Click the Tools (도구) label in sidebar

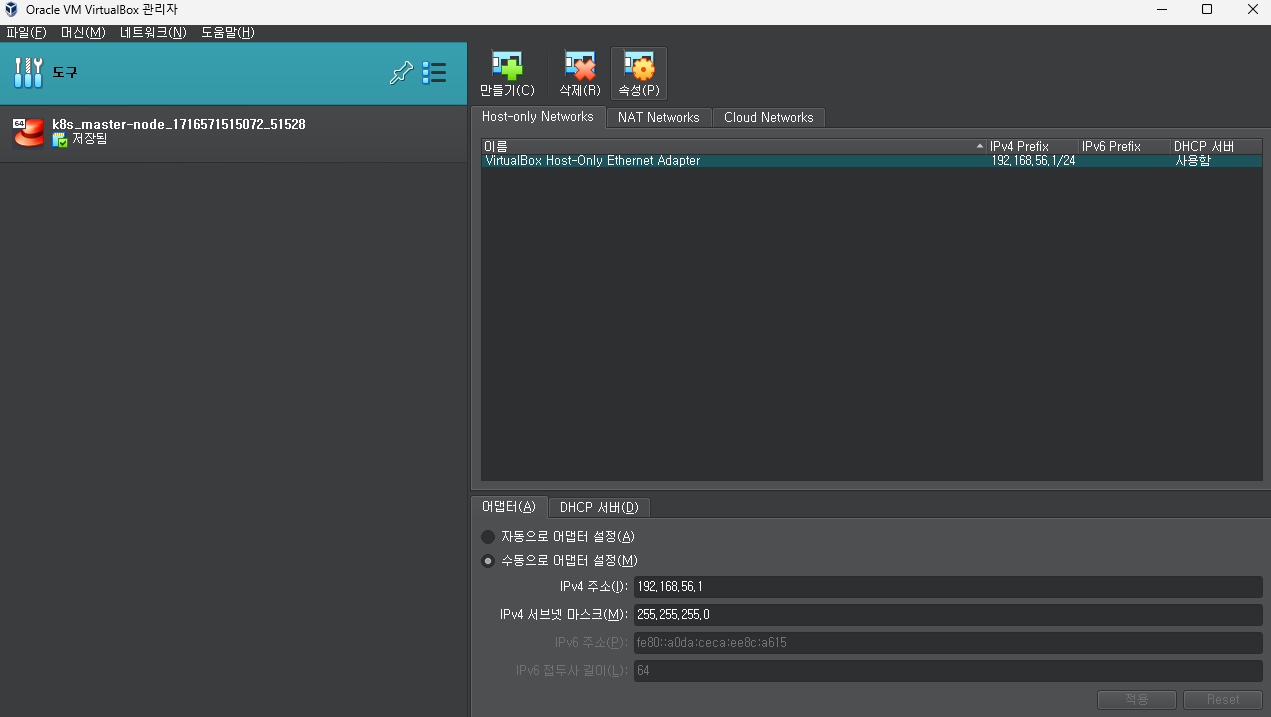pos(65,72)
